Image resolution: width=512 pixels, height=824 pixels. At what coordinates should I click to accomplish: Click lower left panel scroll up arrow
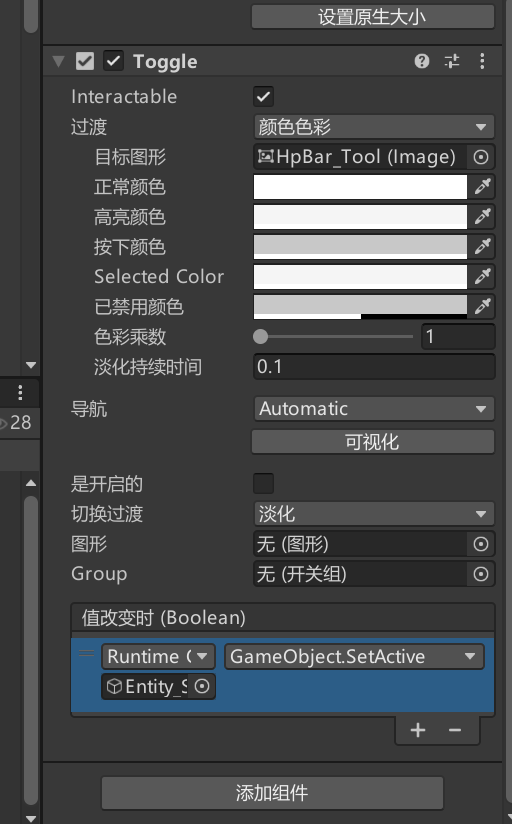[31, 483]
